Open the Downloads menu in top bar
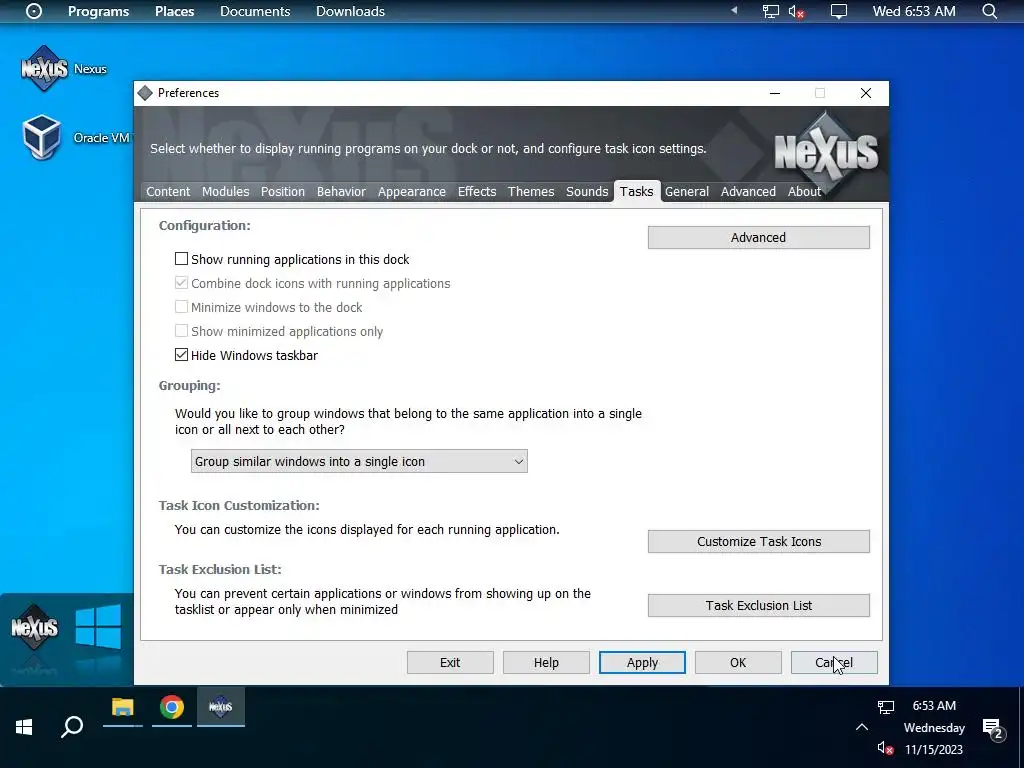This screenshot has height=768, width=1024. tap(350, 11)
